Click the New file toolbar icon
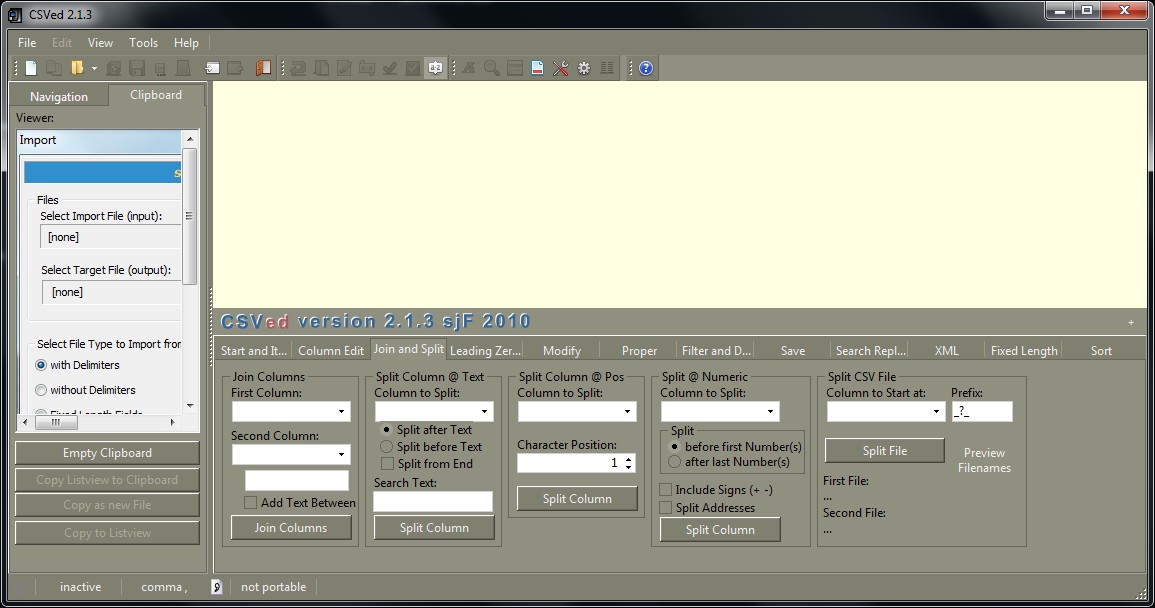The width and height of the screenshot is (1155, 608). (31, 69)
